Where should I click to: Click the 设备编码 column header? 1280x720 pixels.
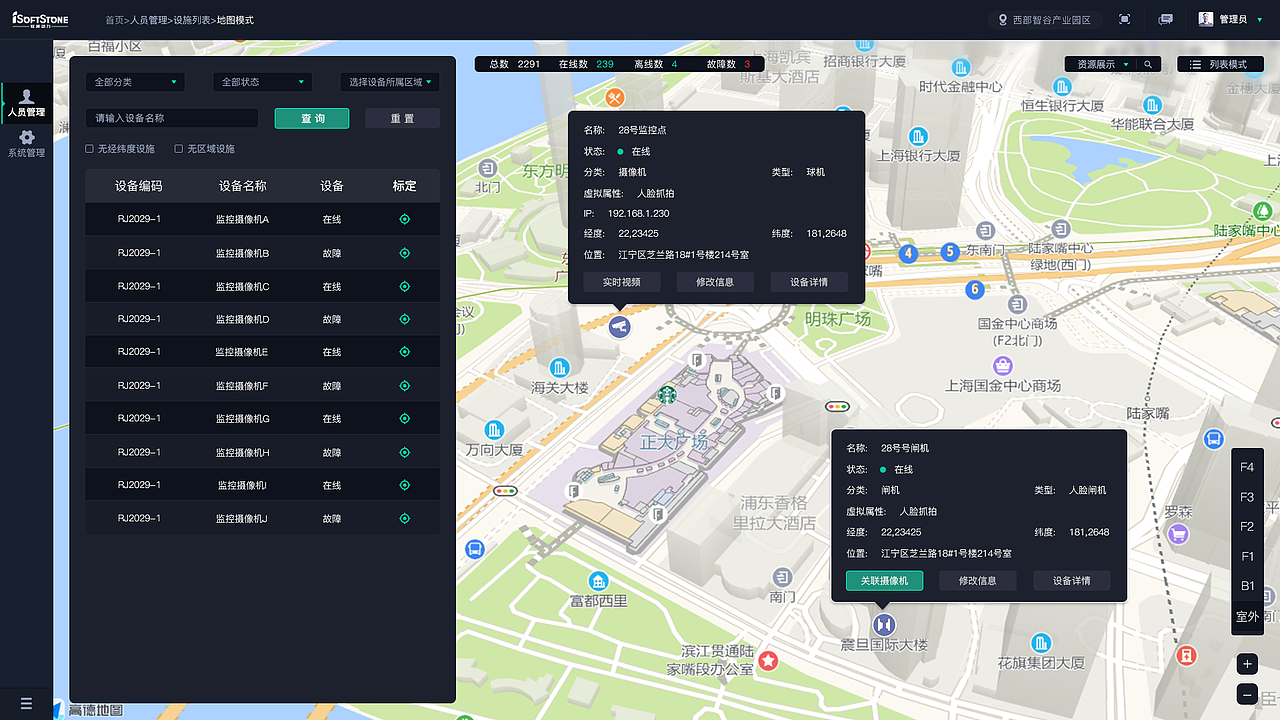coord(138,186)
